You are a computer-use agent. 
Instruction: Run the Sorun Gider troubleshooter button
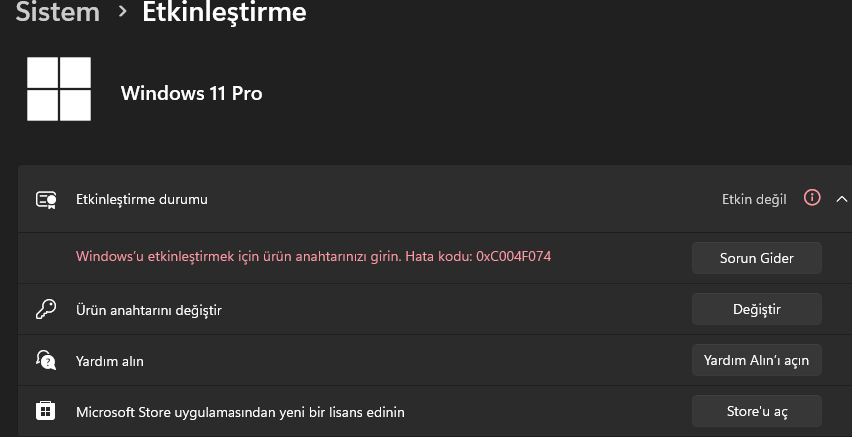756,258
